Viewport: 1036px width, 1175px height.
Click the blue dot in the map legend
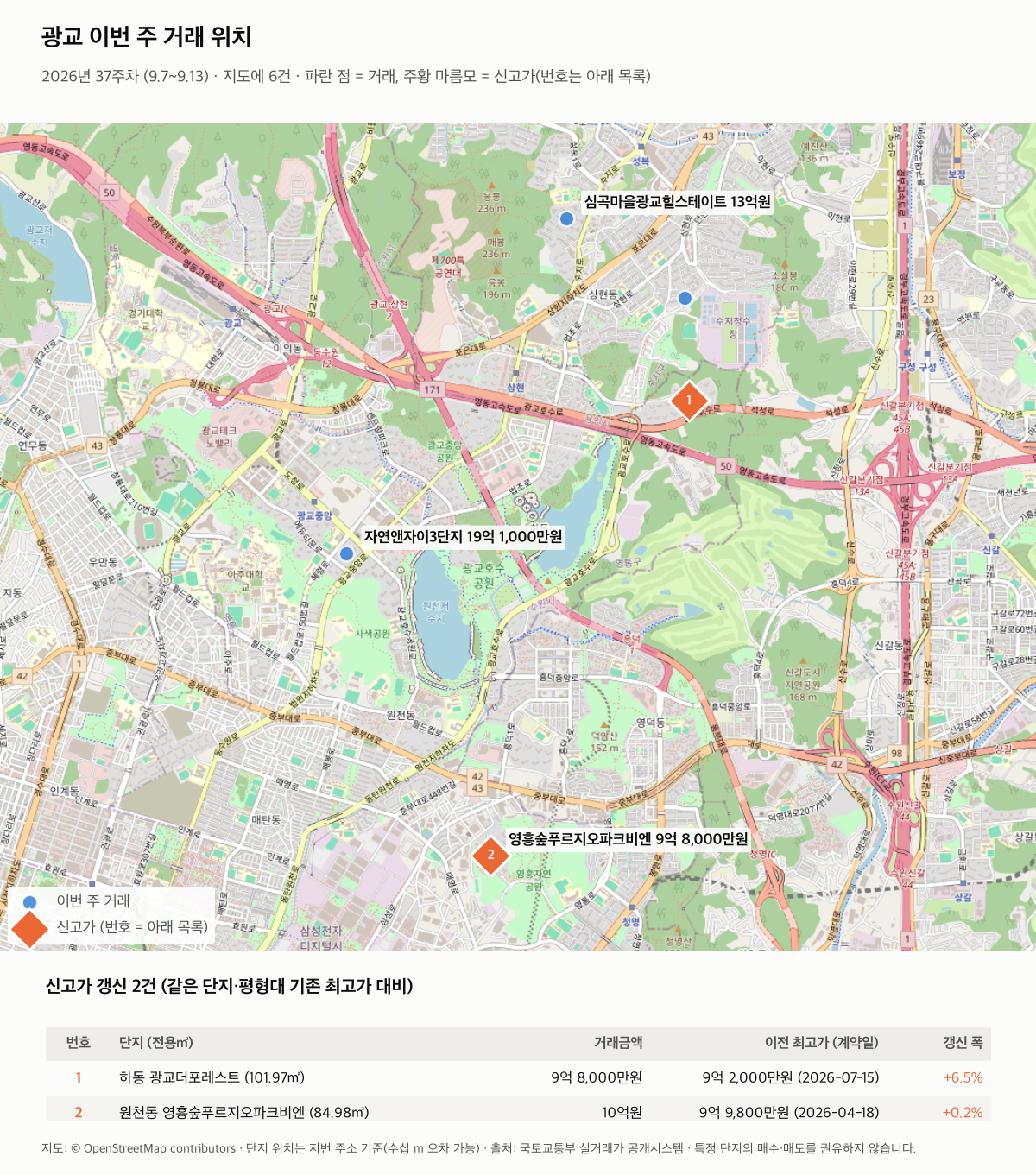click(29, 901)
